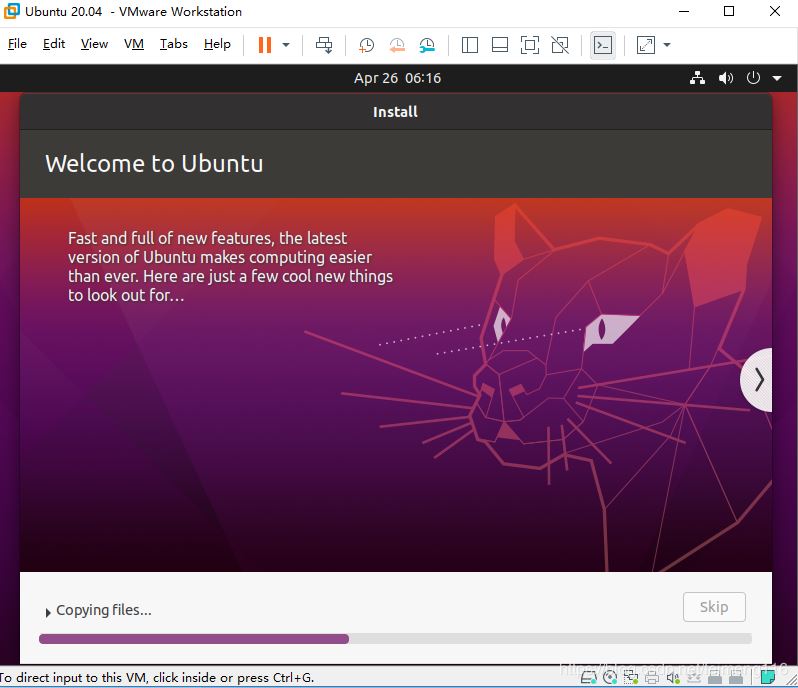Toggle the library sidebar view icon
This screenshot has width=798, height=688.
470,45
